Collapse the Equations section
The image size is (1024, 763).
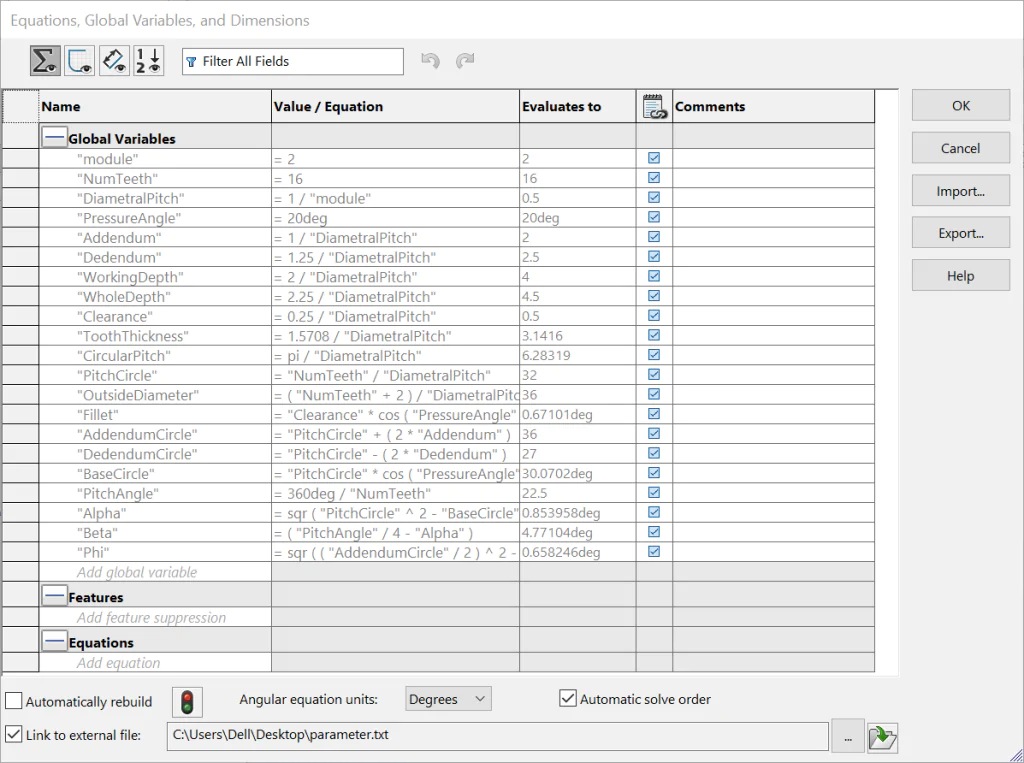point(54,641)
